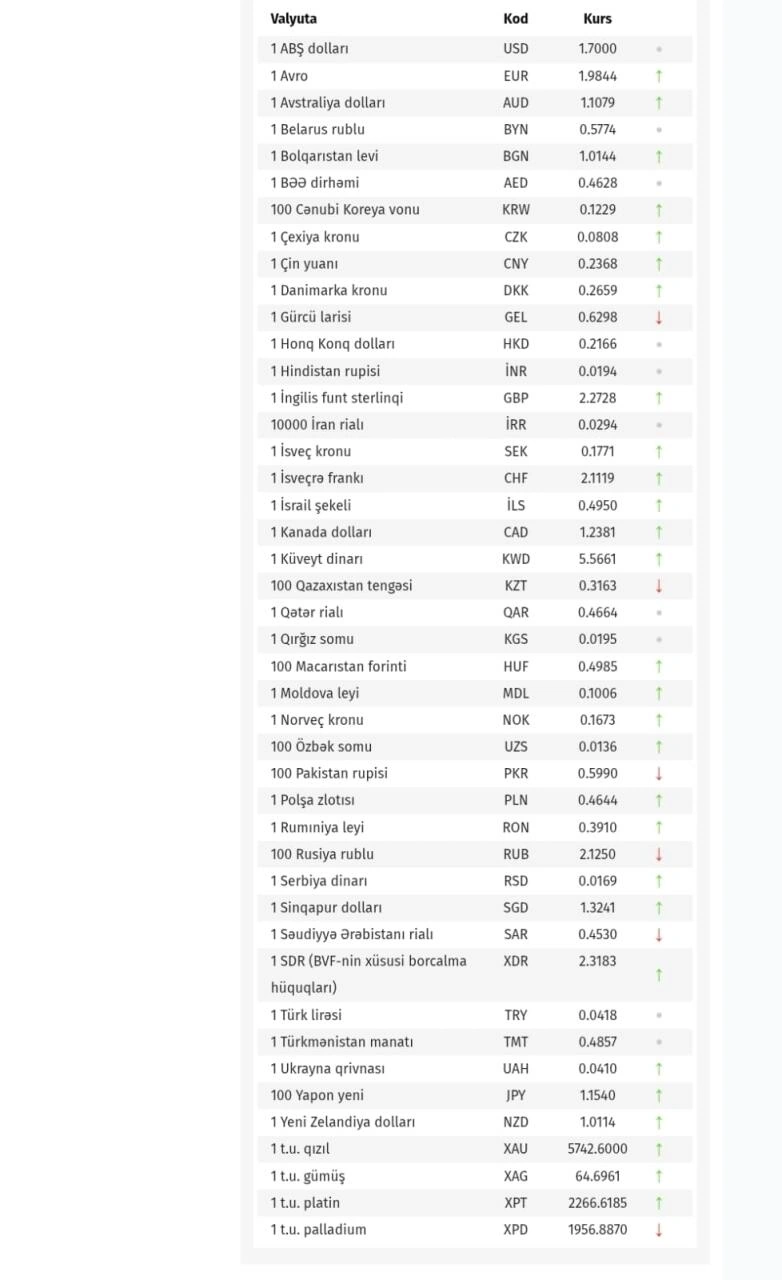The width and height of the screenshot is (782, 1280).
Task: Click the green up arrow in SDR row
Action: pyautogui.click(x=658, y=975)
